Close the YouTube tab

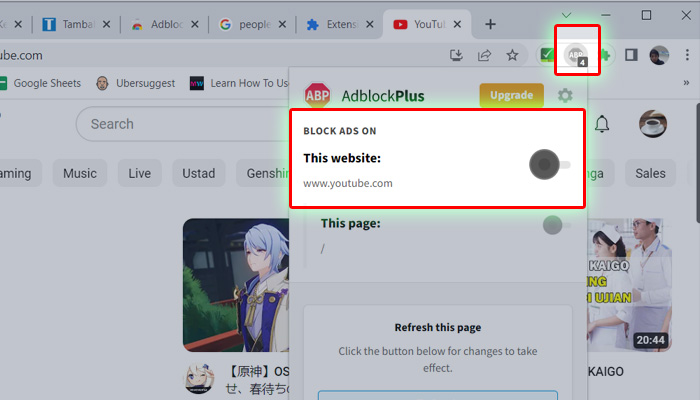tap(457, 25)
